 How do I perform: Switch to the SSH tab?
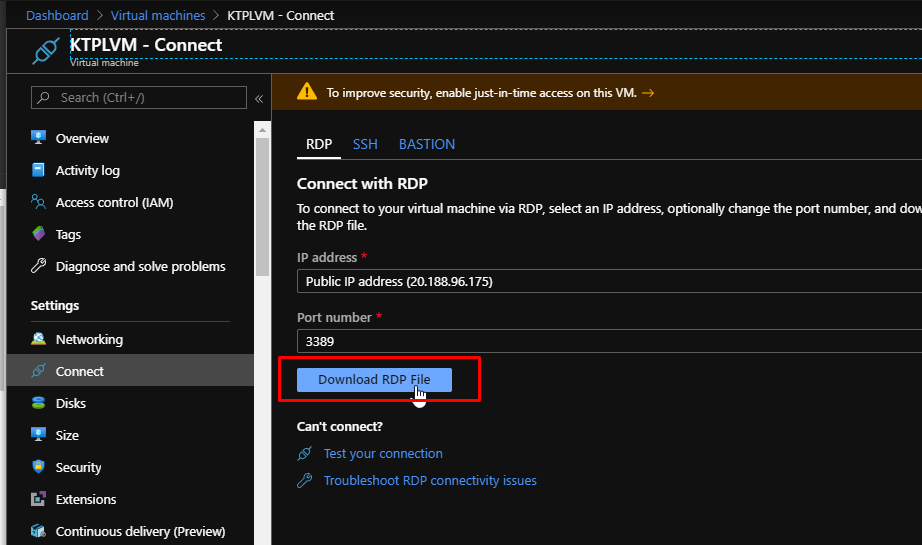coord(365,144)
